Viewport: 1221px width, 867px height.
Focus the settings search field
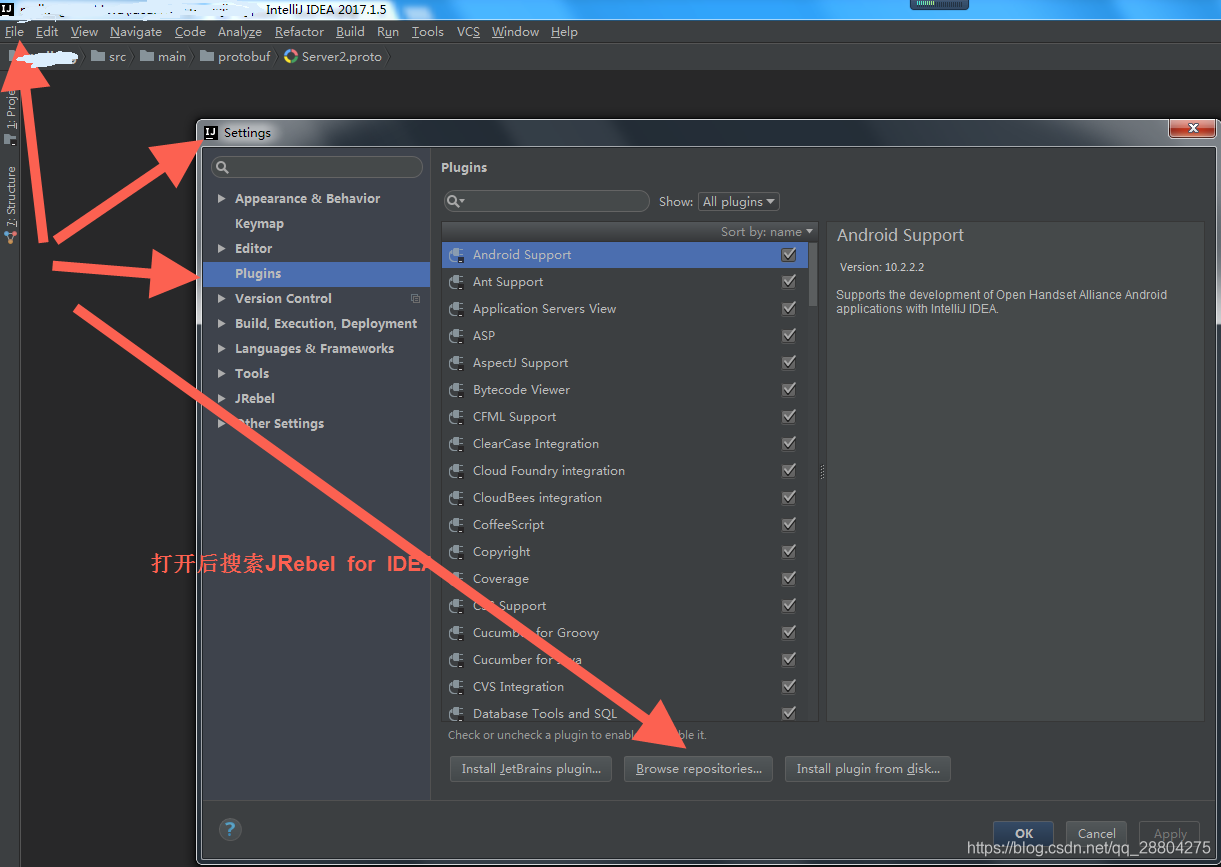click(317, 167)
